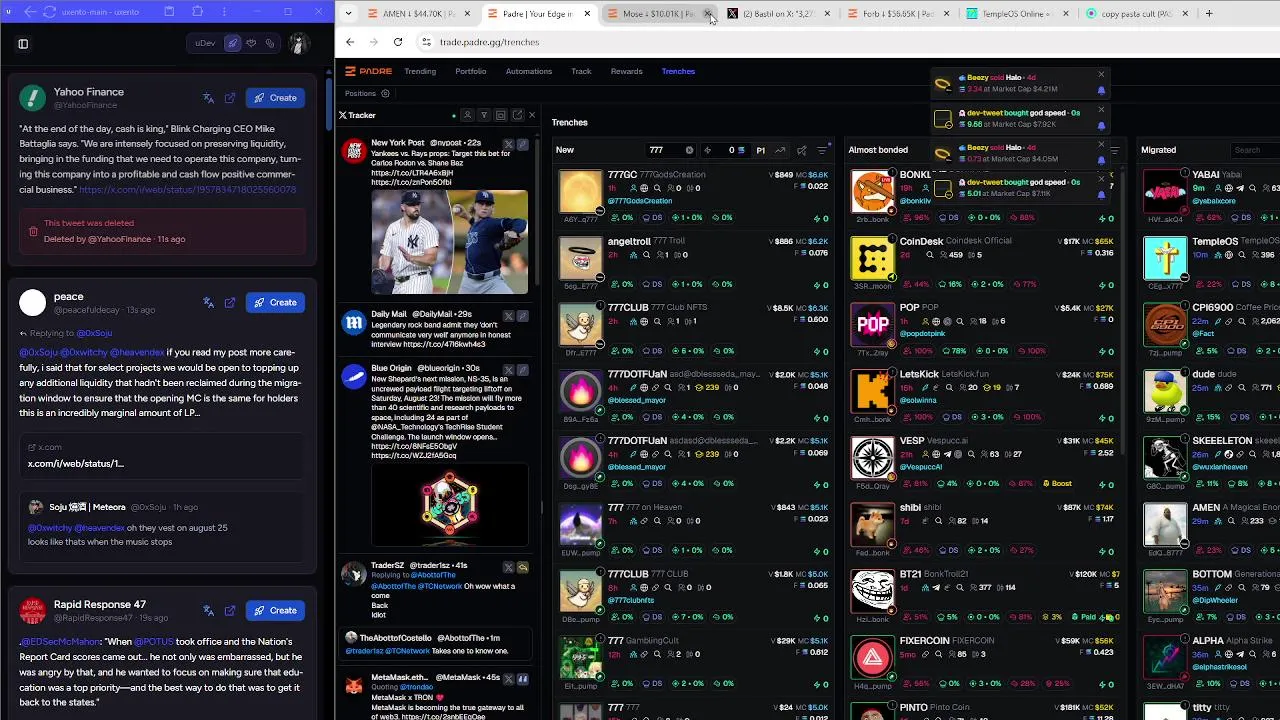
Task: Open @bleesed_mayor link on first 777DOTFUaN
Action: click(637, 400)
